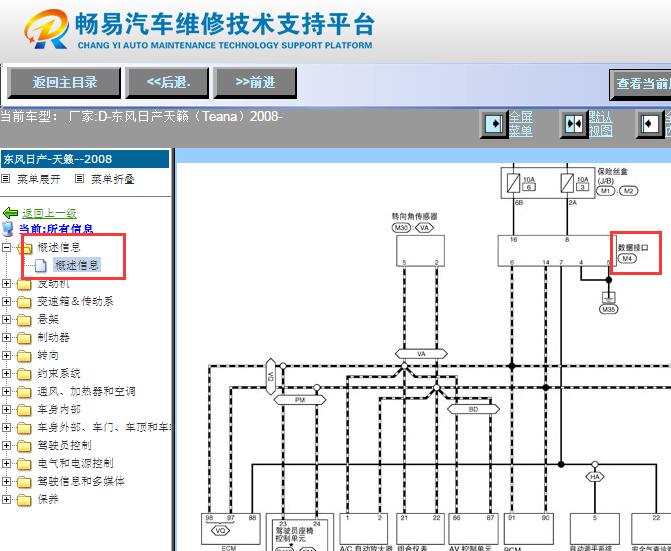This screenshot has height=551, width=671.
Task: Select the 电气和电源控制 tree label
Action: click(x=75, y=463)
